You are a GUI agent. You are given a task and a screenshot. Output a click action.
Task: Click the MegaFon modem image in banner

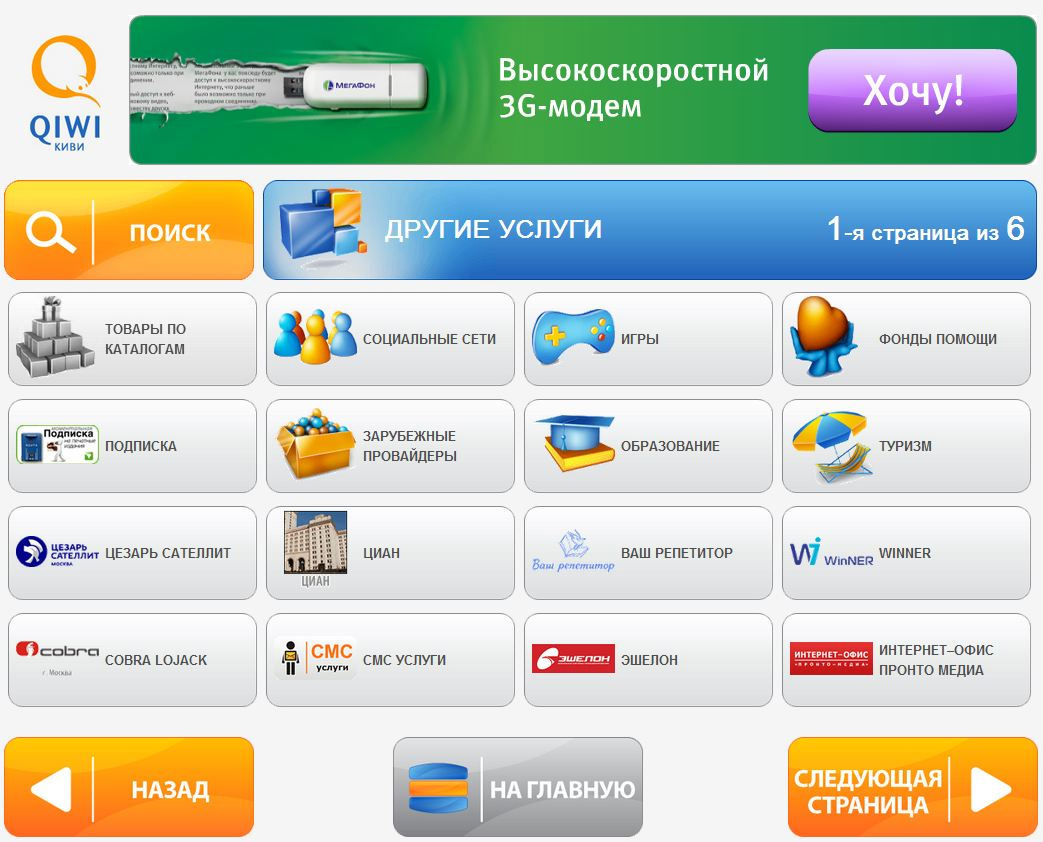point(365,85)
